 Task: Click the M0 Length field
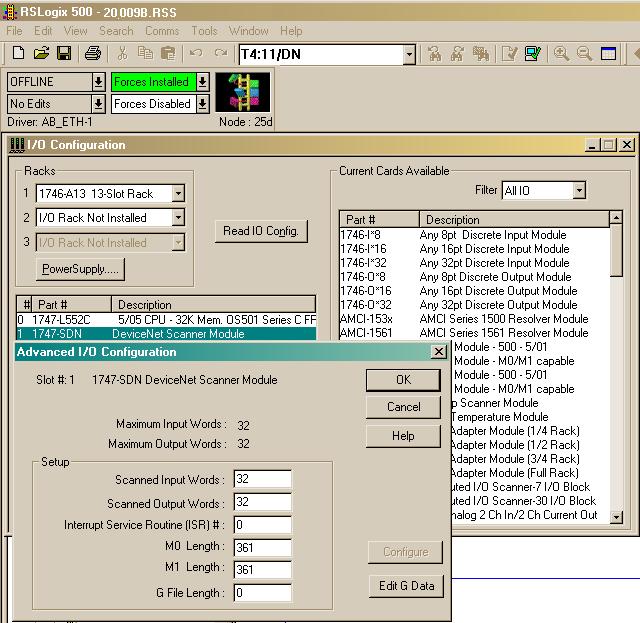click(x=263, y=547)
